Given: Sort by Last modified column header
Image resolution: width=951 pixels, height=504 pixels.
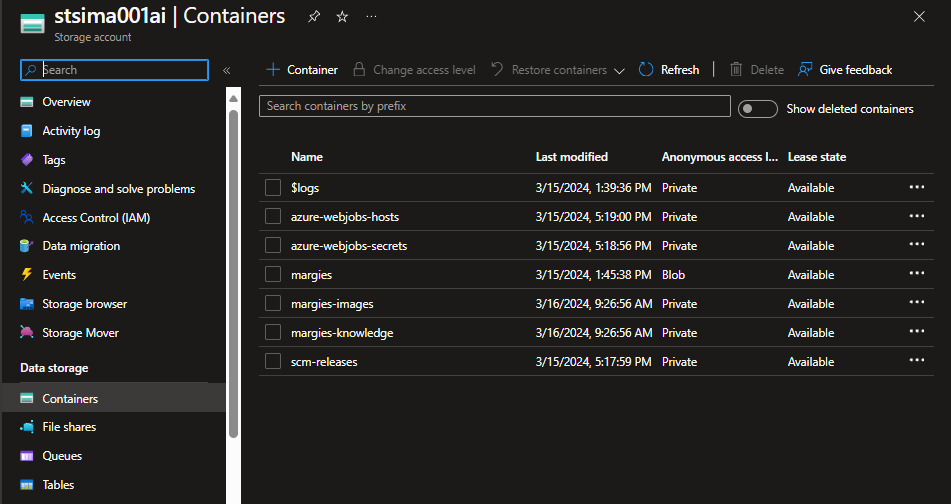Looking at the screenshot, I should coord(571,157).
